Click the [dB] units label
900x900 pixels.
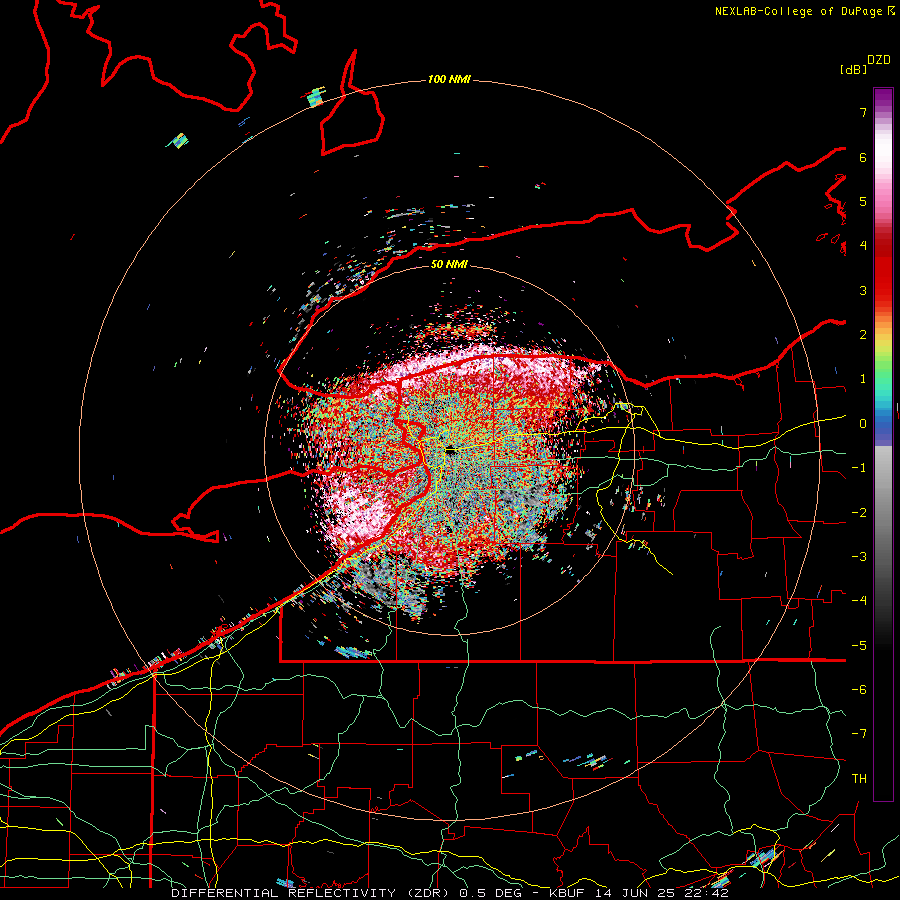pos(854,69)
